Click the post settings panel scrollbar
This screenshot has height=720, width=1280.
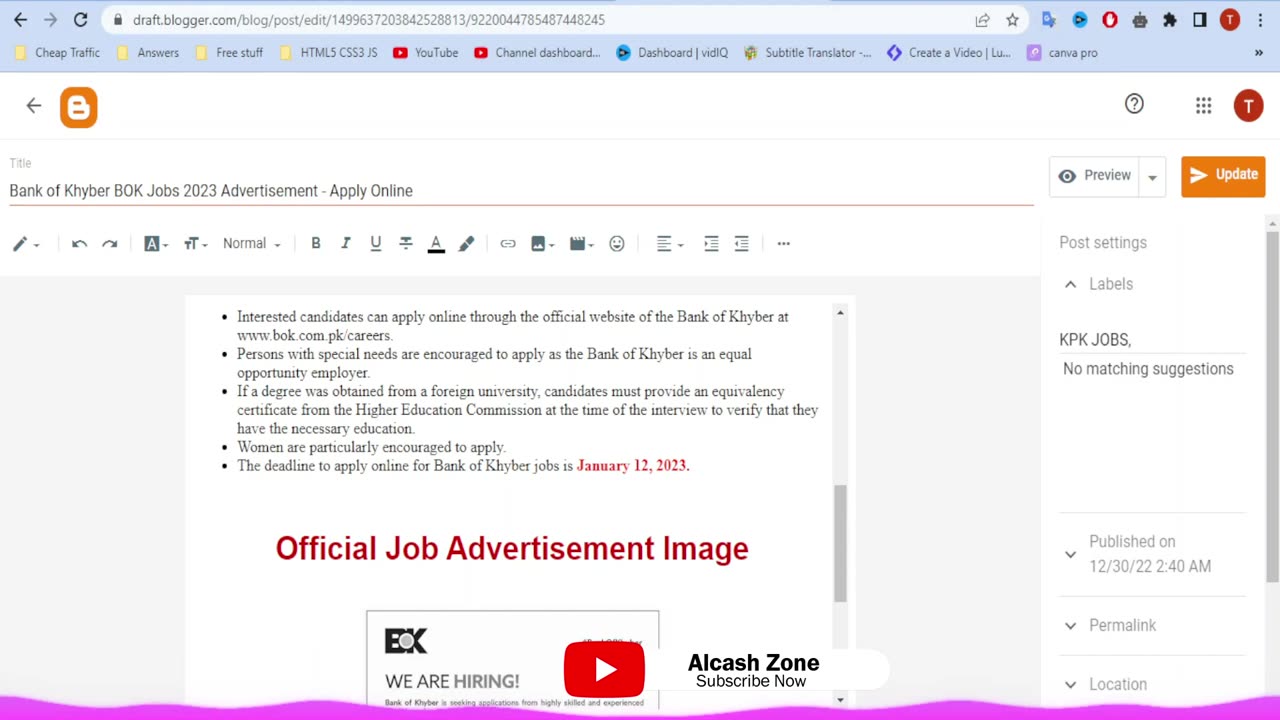(1272, 405)
